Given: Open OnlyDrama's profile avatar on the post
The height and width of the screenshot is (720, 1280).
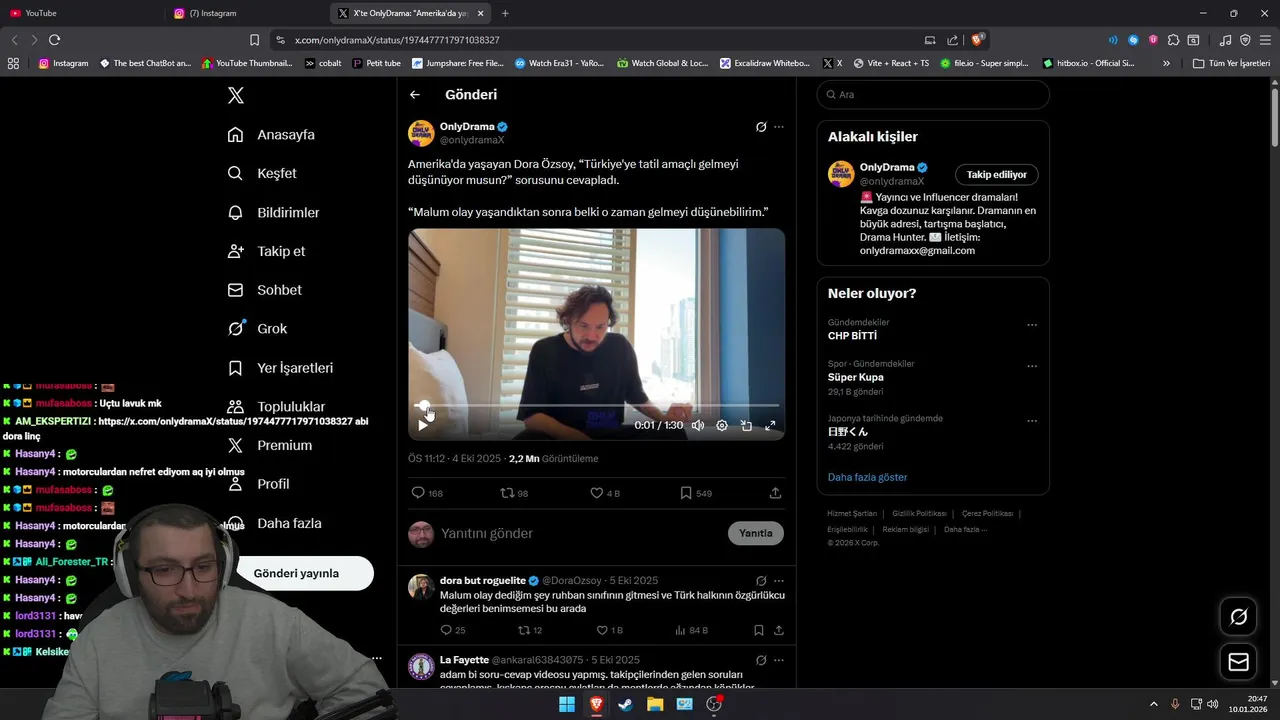Looking at the screenshot, I should click(421, 133).
